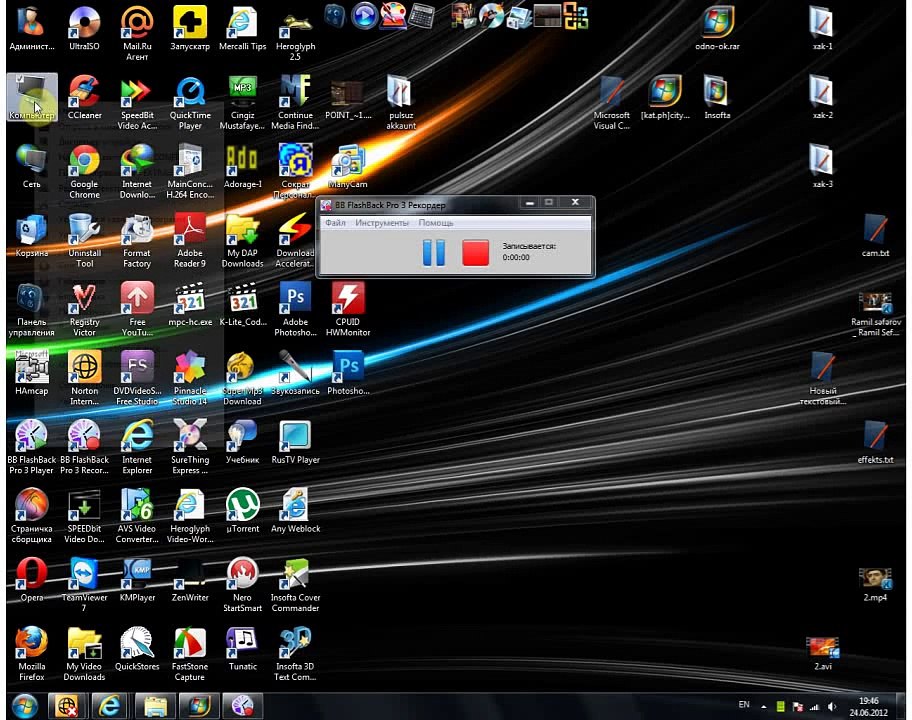
Task: Show hidden tray icons arrow
Action: tap(763, 707)
